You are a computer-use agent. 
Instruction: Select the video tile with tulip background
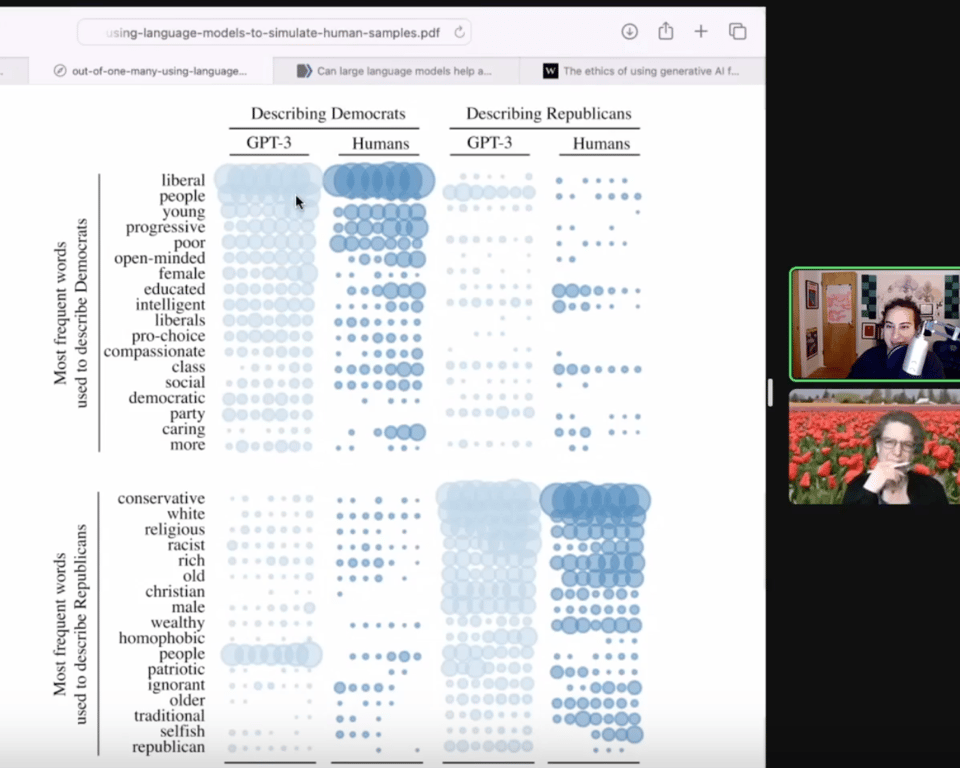tap(873, 446)
